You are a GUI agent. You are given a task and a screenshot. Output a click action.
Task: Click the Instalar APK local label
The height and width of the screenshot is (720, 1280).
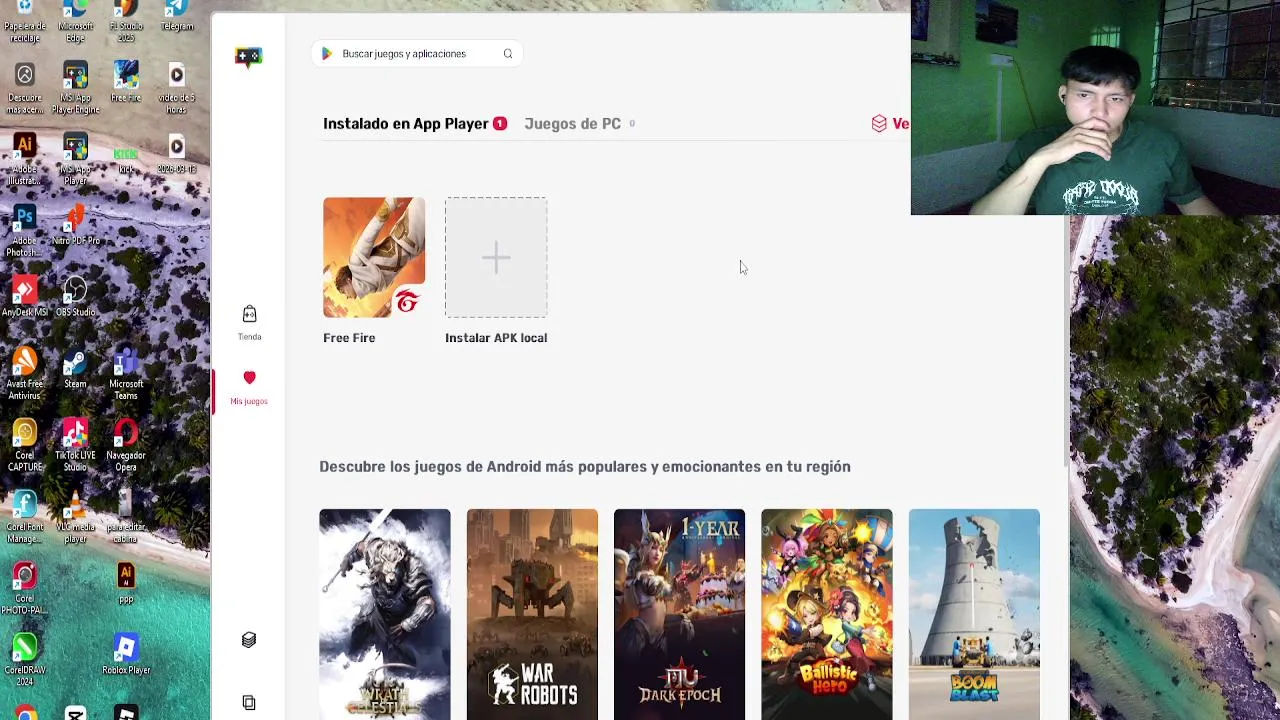click(x=496, y=338)
